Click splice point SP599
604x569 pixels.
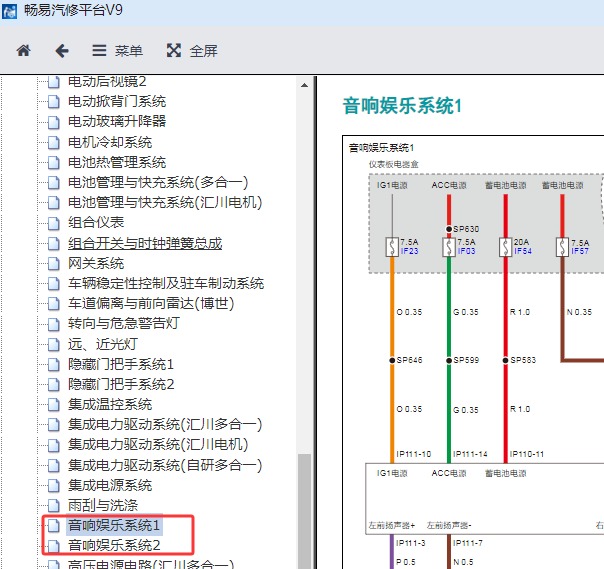(449, 360)
